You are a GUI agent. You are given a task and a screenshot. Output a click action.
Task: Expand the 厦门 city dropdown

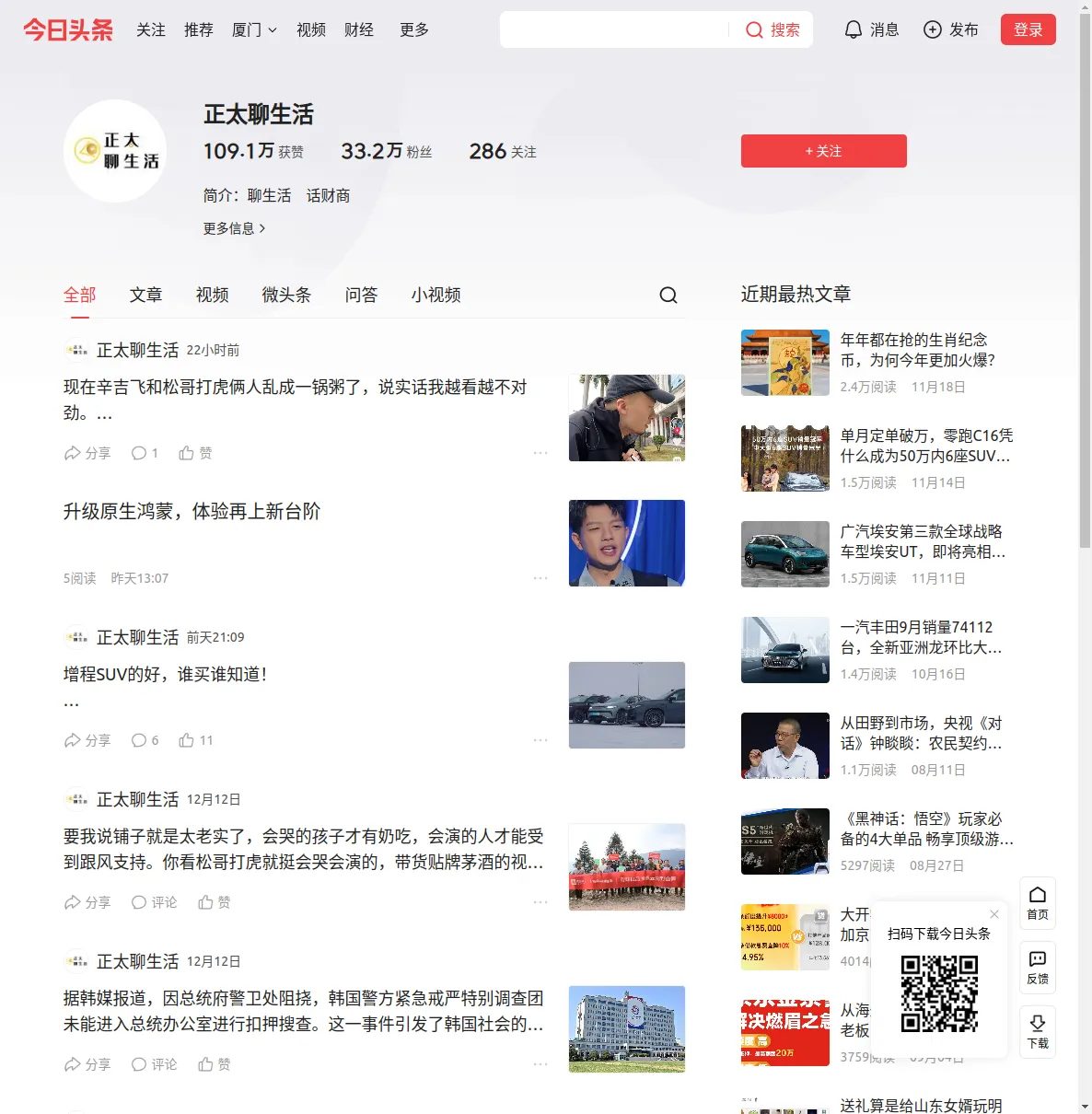tap(254, 29)
